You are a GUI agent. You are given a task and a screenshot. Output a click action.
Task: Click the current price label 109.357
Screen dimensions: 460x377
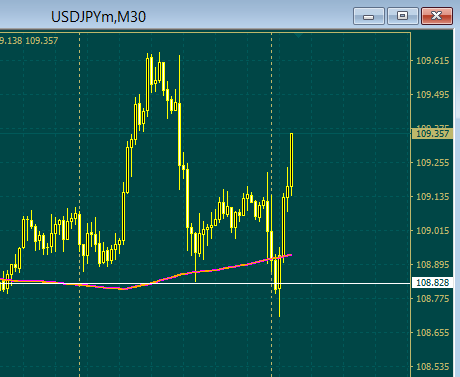pyautogui.click(x=433, y=134)
